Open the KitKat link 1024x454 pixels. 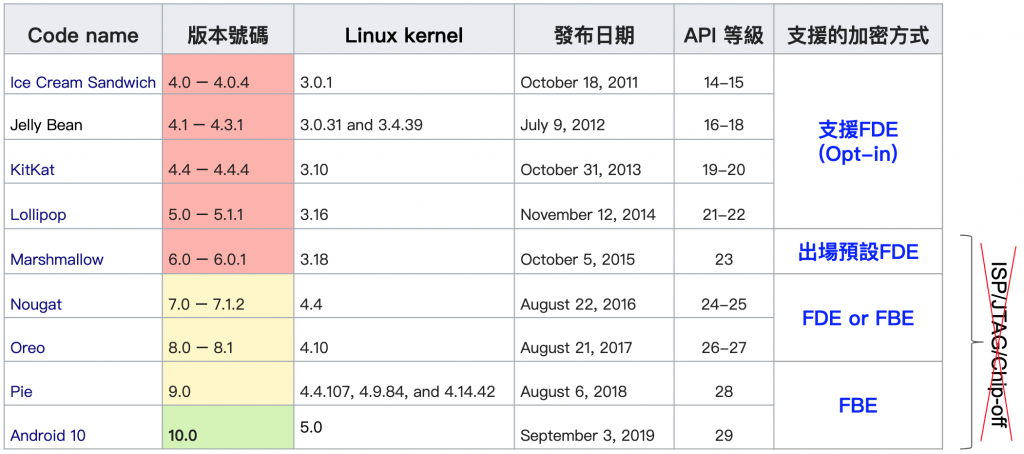tap(33, 170)
